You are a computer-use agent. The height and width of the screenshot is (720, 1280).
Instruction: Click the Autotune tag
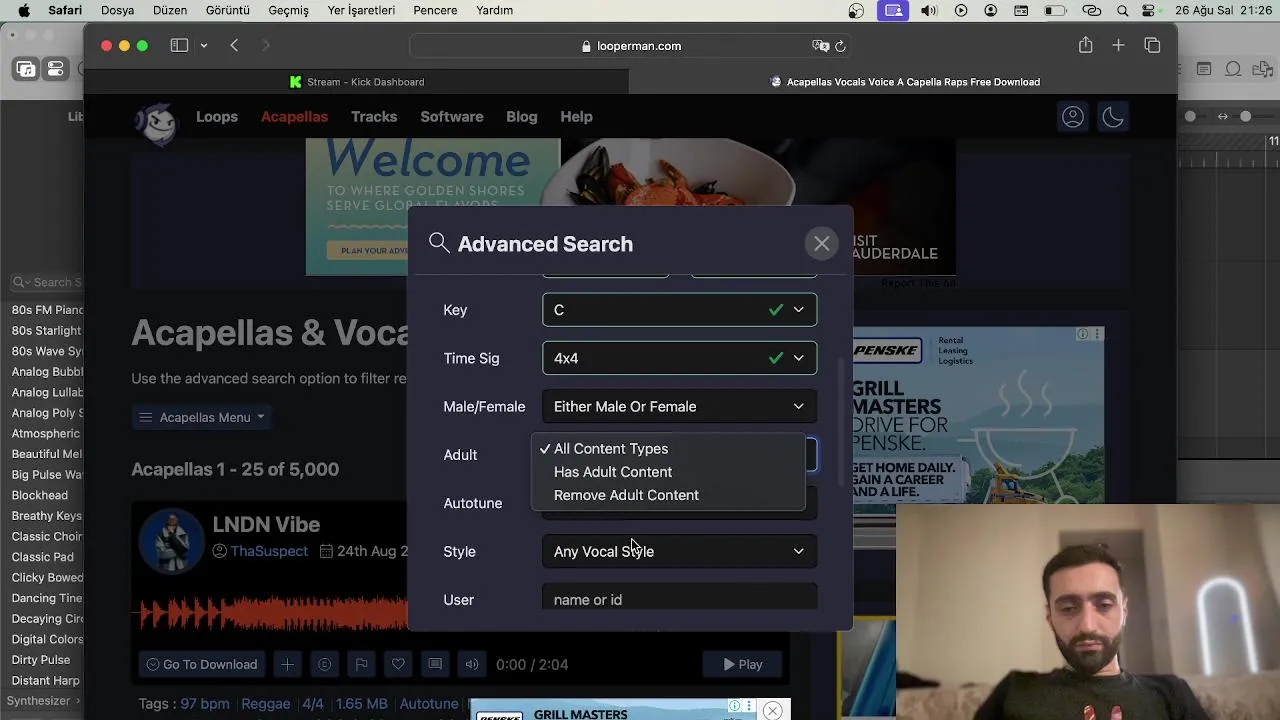click(x=429, y=704)
